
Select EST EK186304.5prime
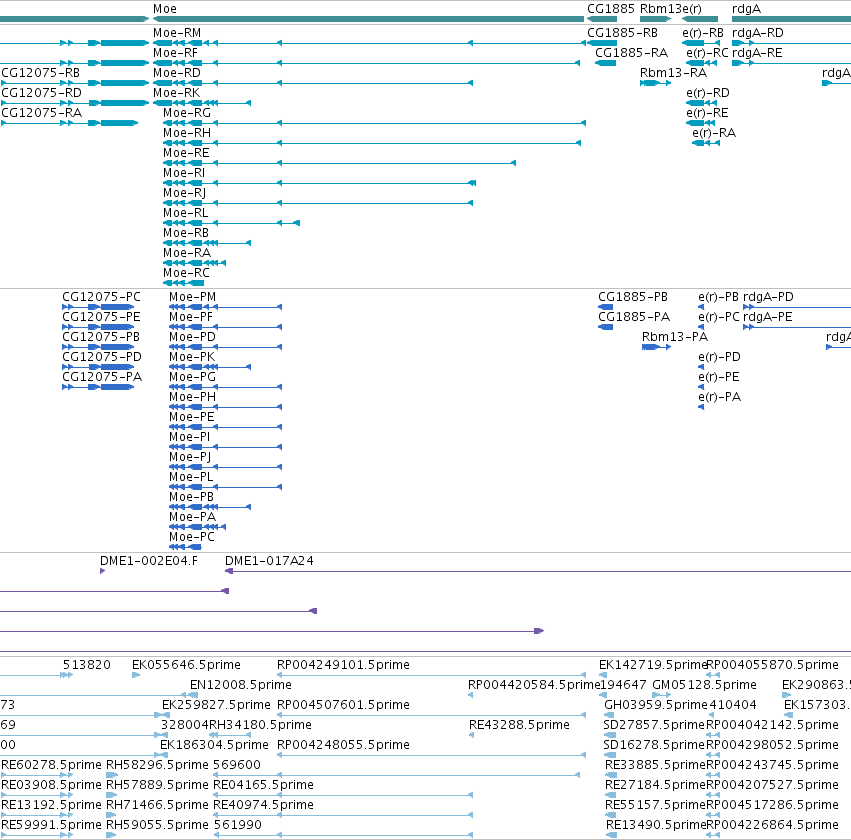coord(214,746)
